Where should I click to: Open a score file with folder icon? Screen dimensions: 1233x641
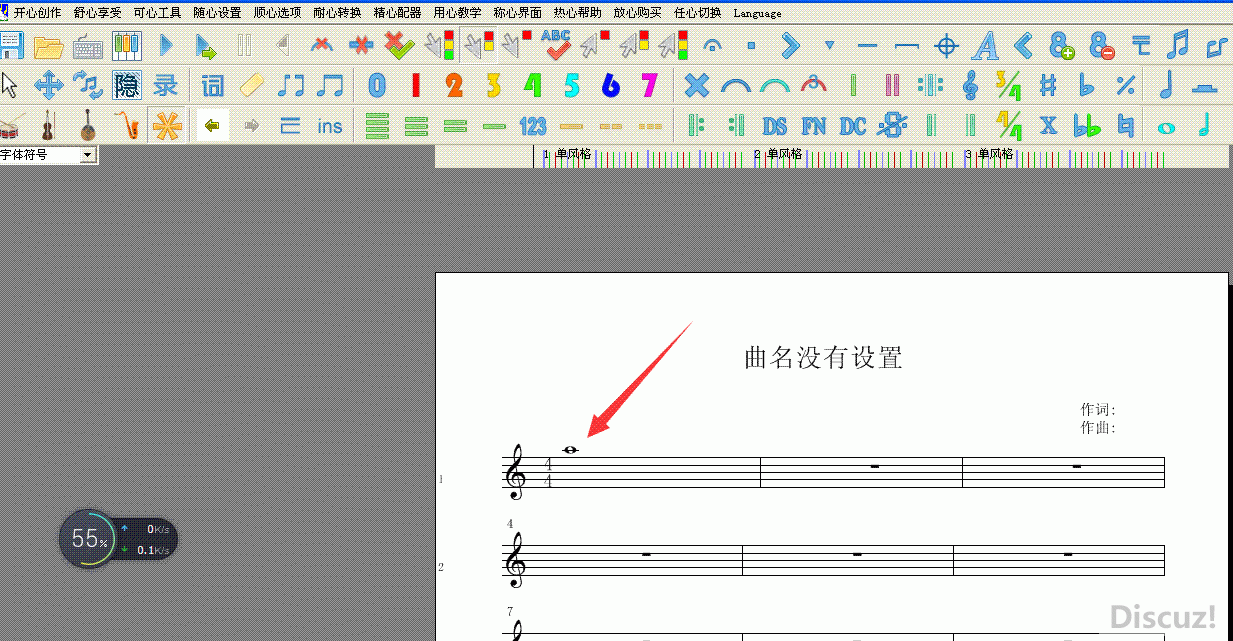point(48,46)
